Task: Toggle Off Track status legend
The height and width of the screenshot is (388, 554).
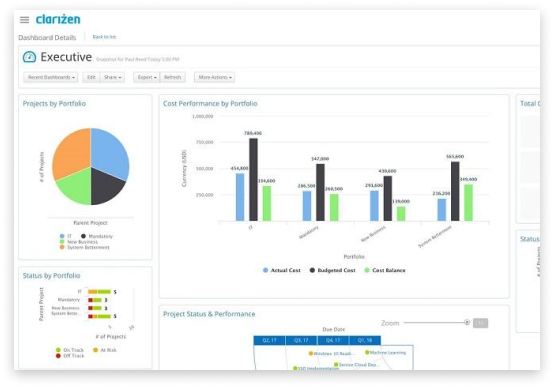Action: 70,355
